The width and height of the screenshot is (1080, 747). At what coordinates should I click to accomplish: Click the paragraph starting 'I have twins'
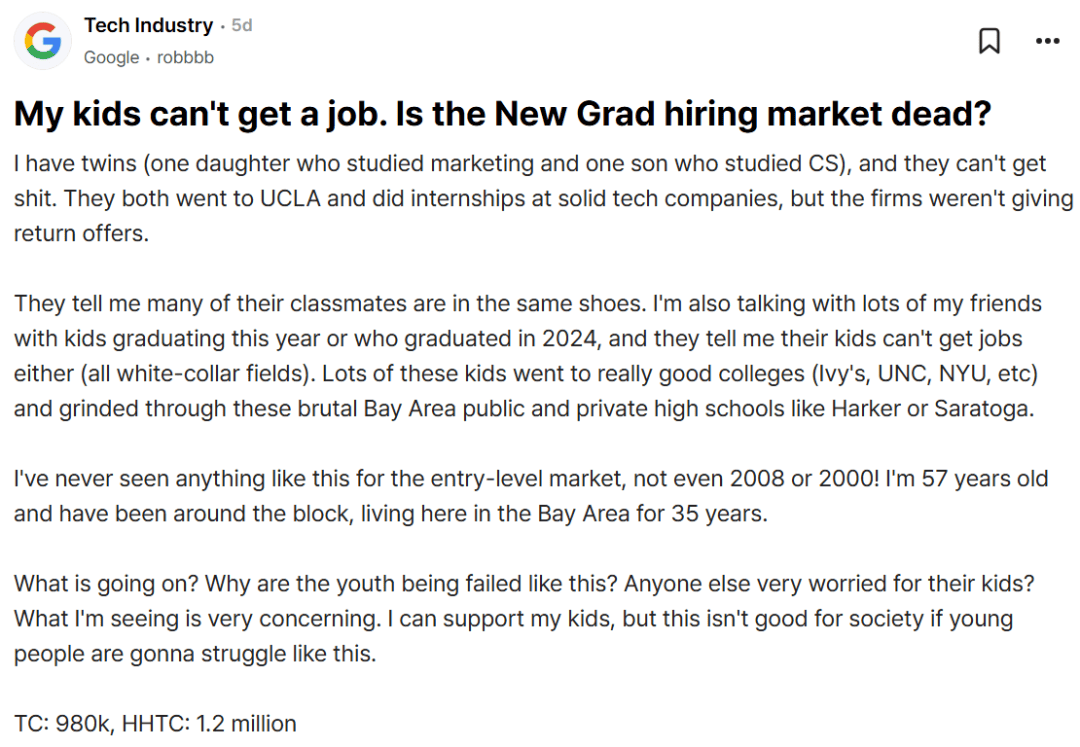tap(543, 198)
